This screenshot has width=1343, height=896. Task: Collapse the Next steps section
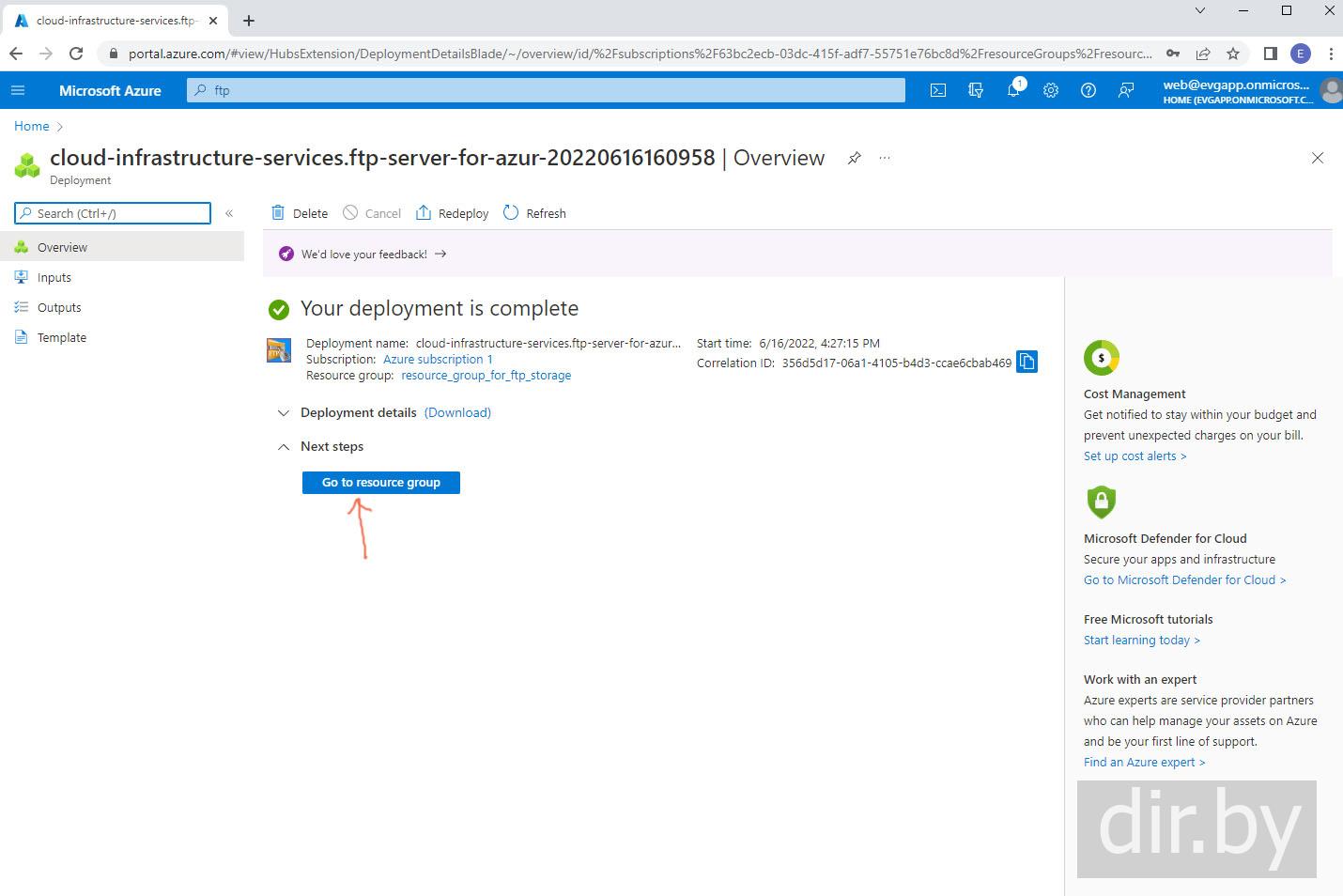point(284,447)
